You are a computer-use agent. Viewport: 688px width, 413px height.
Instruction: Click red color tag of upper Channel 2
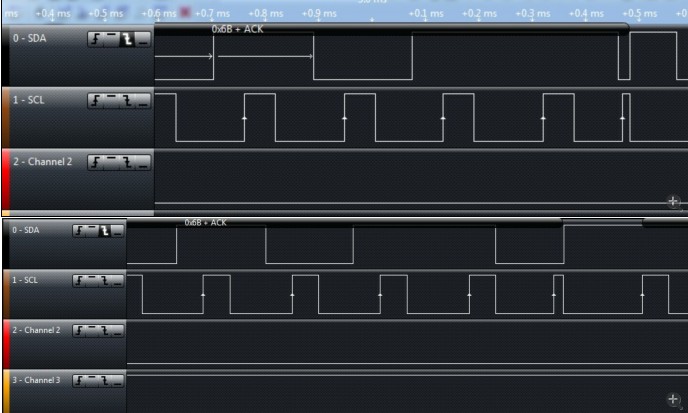[x=5, y=179]
